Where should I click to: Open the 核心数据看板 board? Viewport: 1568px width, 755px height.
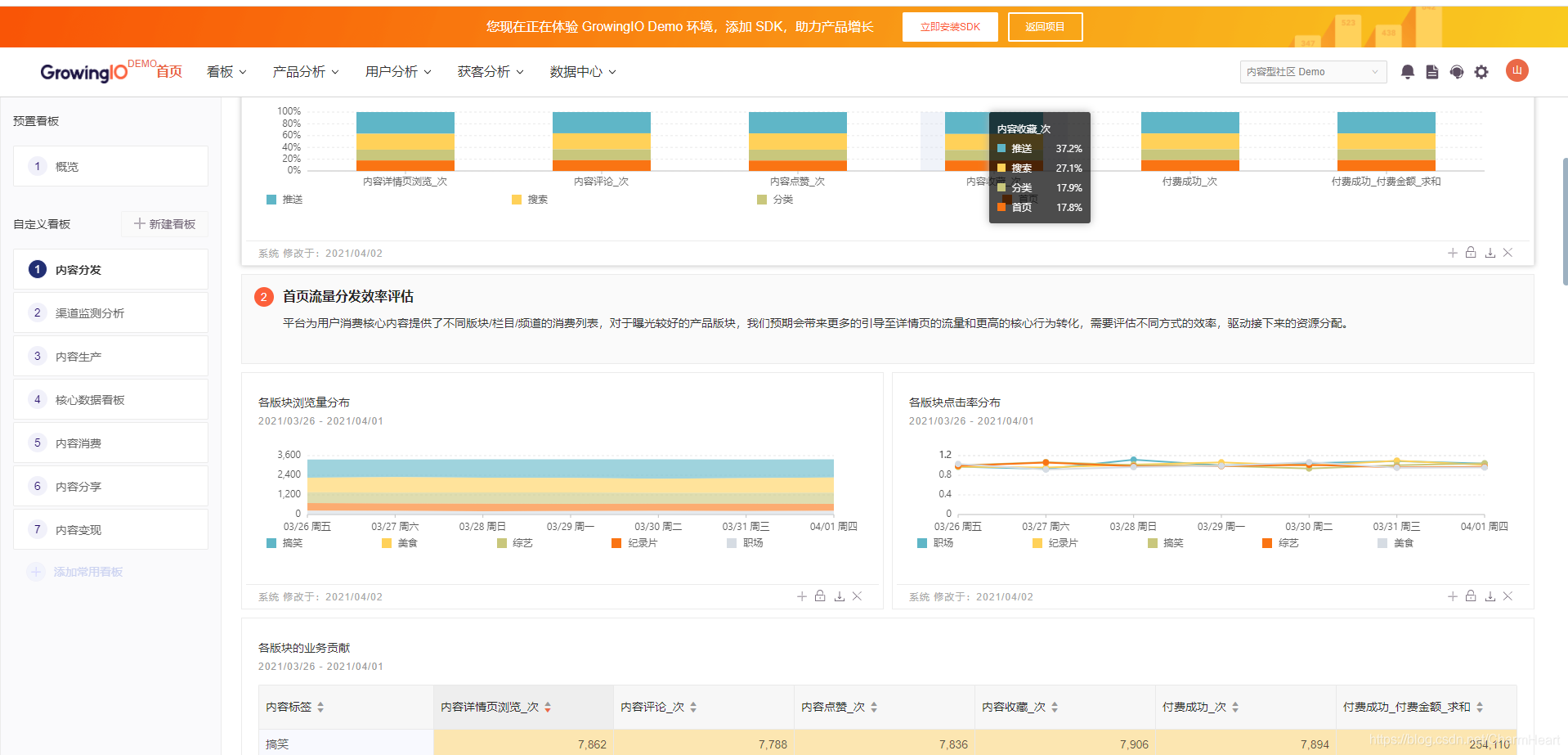click(110, 399)
